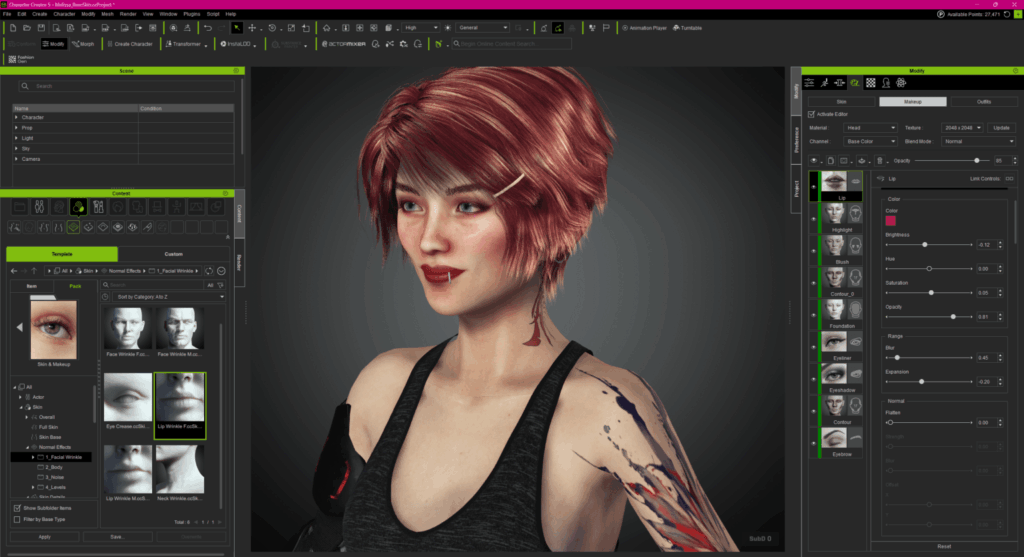Open the Material Head dropdown
The width and height of the screenshot is (1024, 557).
[870, 128]
